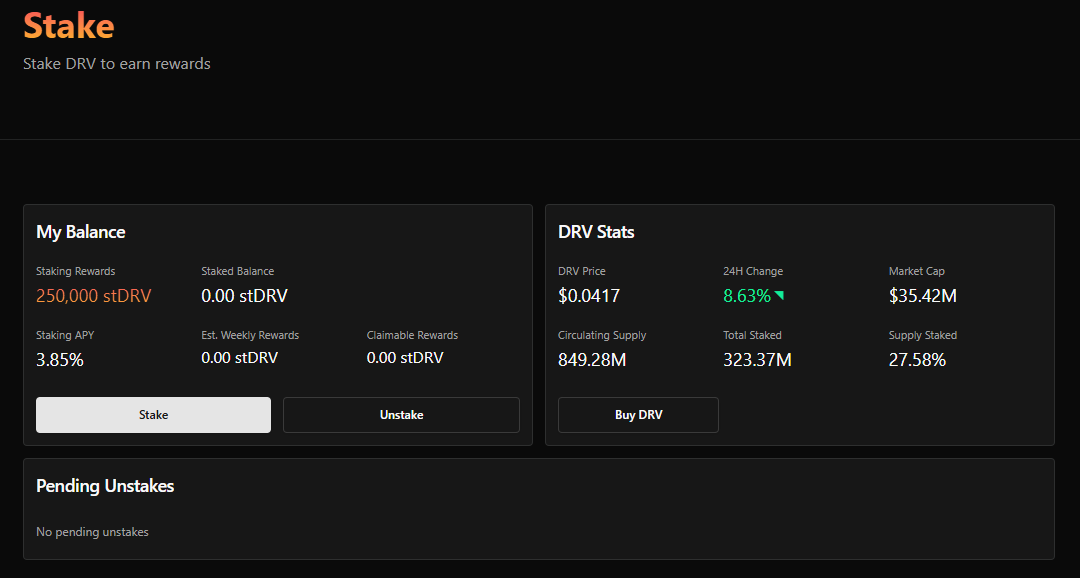Viewport: 1080px width, 578px height.
Task: Select the 250,000 stDRV Staking Rewards value
Action: pyautogui.click(x=94, y=296)
